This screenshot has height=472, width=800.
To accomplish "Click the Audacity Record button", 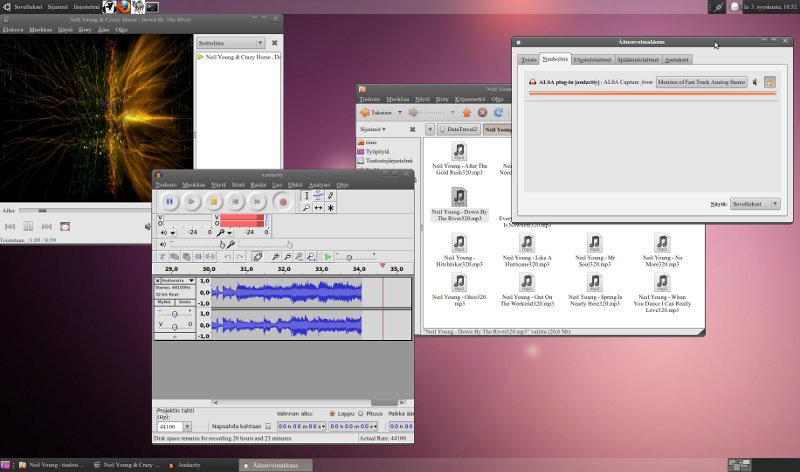I will pos(282,202).
